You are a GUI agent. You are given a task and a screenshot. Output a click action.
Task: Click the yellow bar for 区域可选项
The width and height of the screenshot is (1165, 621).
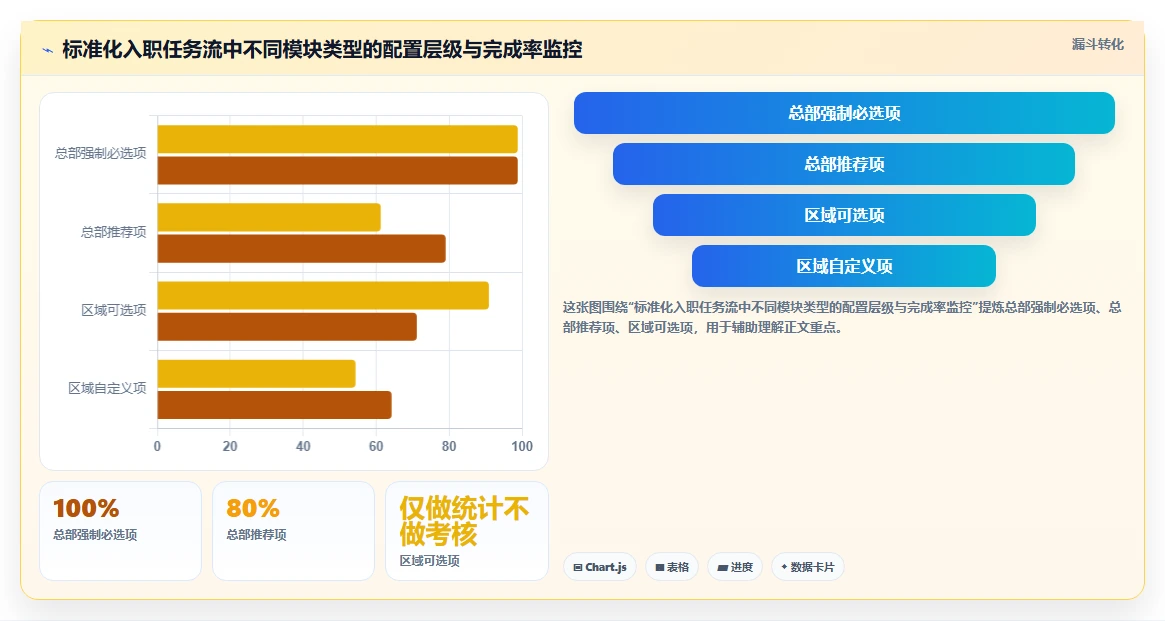click(323, 296)
